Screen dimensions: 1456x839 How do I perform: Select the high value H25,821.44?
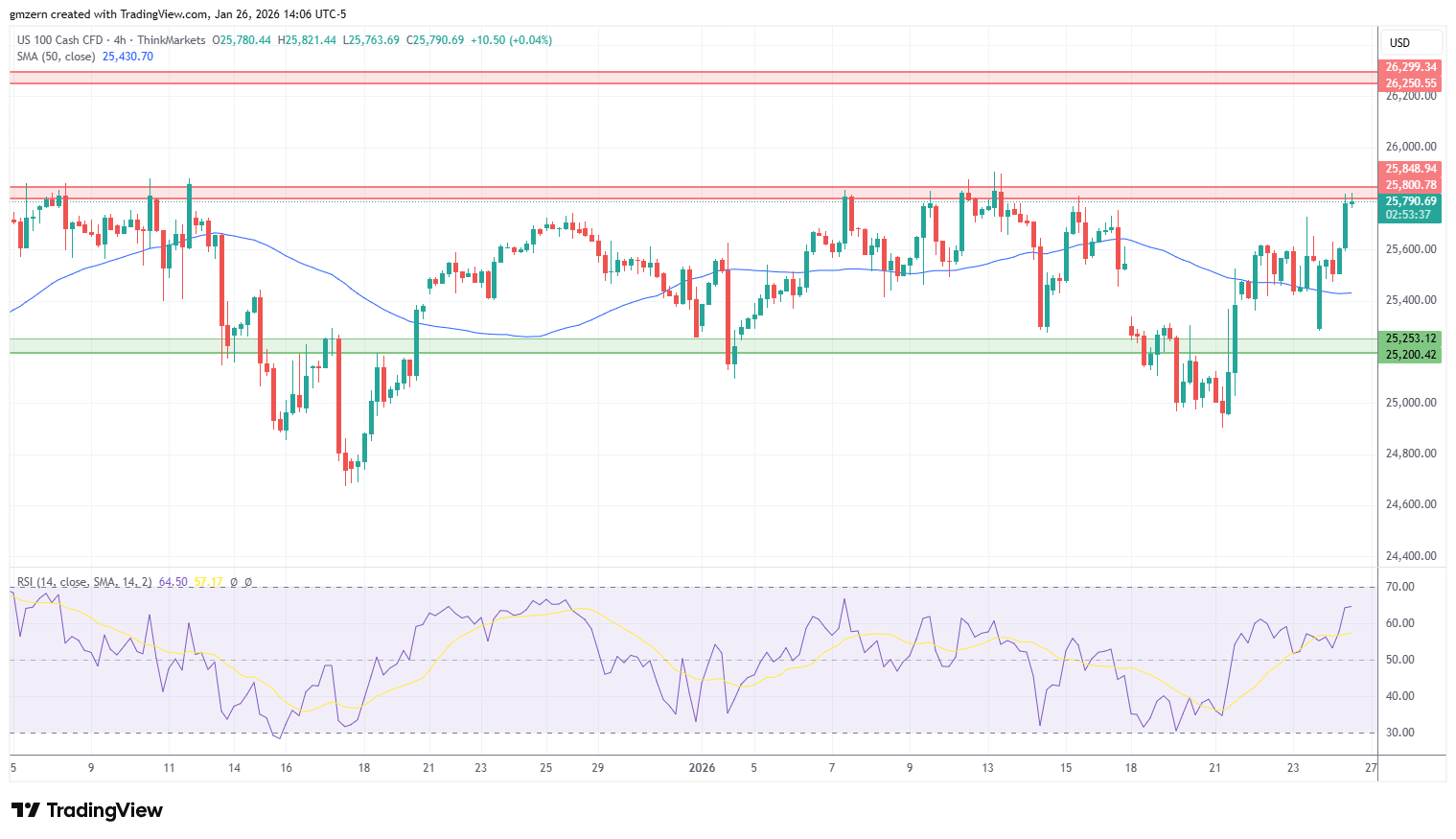click(x=308, y=40)
